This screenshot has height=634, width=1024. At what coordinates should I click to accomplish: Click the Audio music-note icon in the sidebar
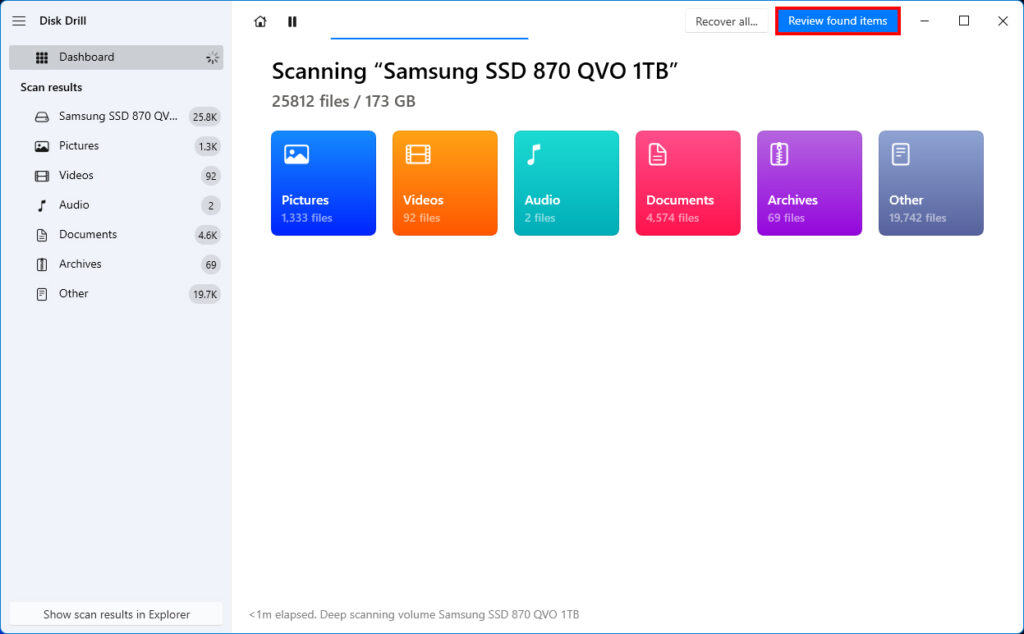coord(41,205)
